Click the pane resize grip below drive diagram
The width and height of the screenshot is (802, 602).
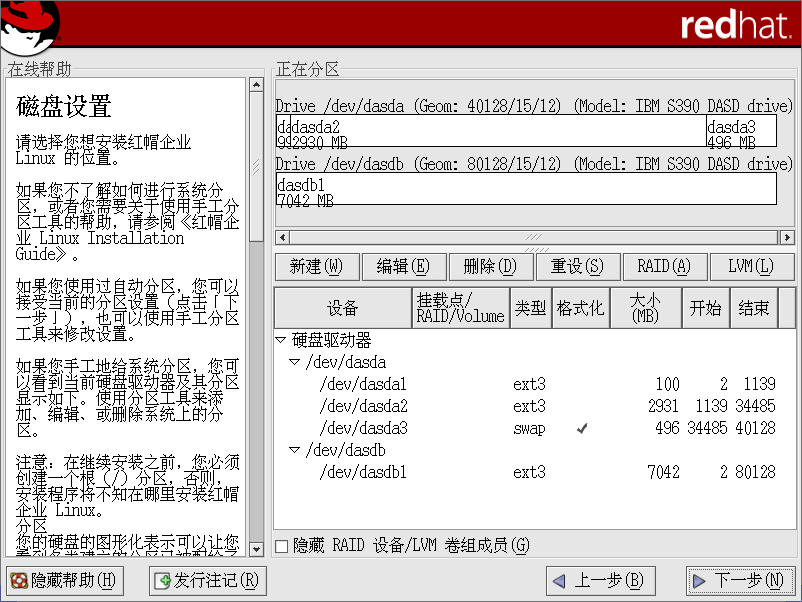click(536, 250)
